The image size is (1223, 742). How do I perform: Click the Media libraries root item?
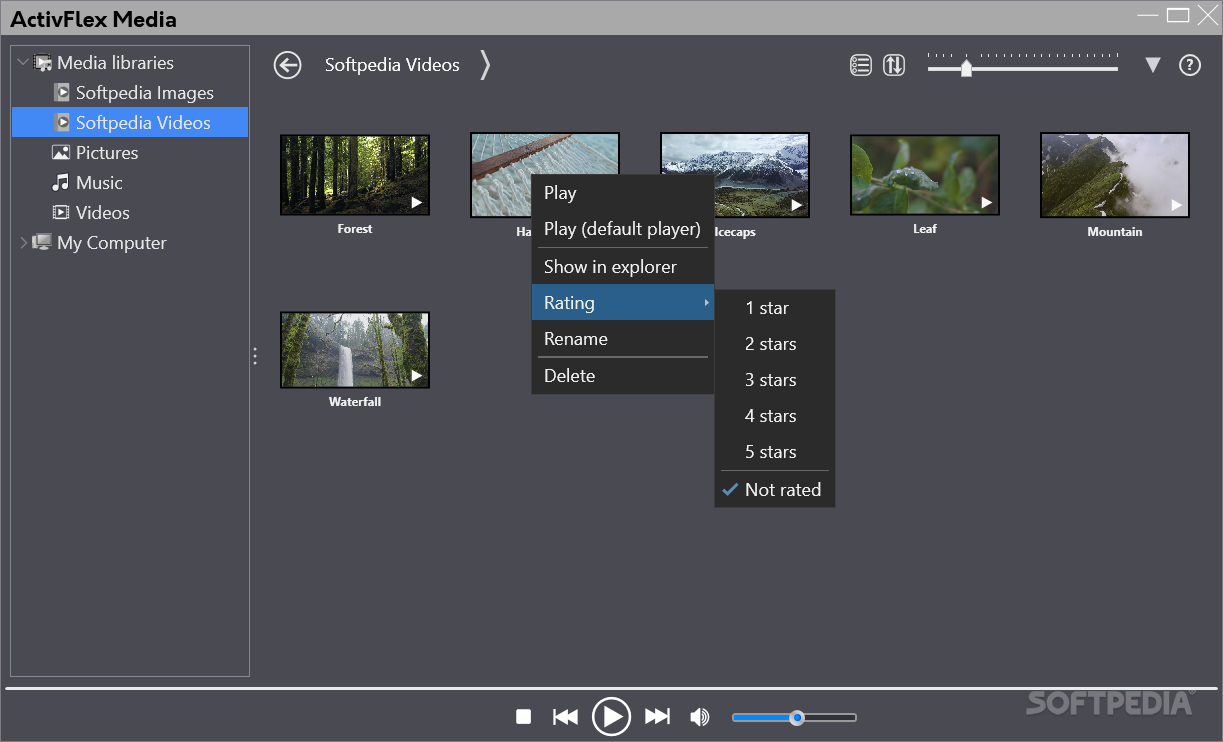click(x=115, y=63)
